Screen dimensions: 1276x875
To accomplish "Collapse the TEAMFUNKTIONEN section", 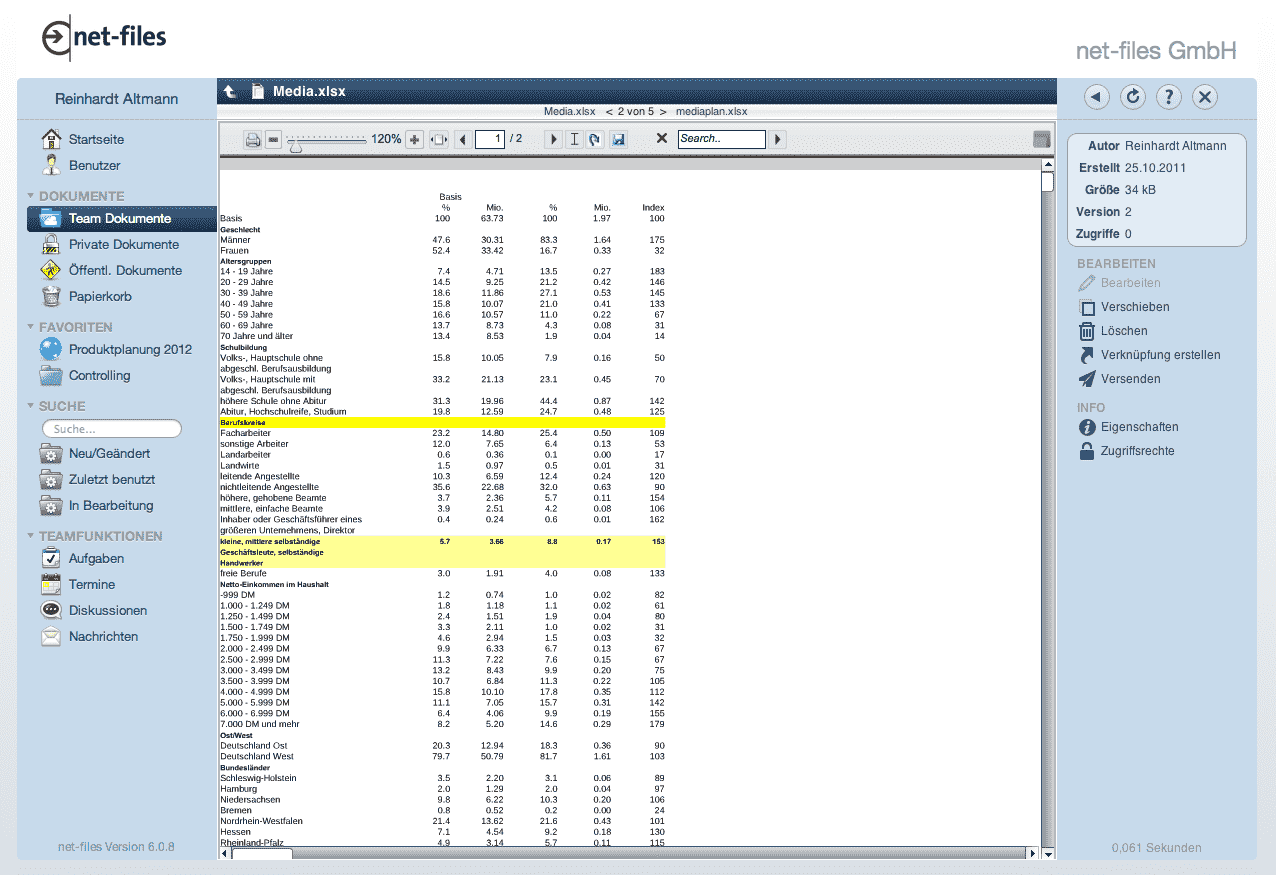I will tap(31, 536).
